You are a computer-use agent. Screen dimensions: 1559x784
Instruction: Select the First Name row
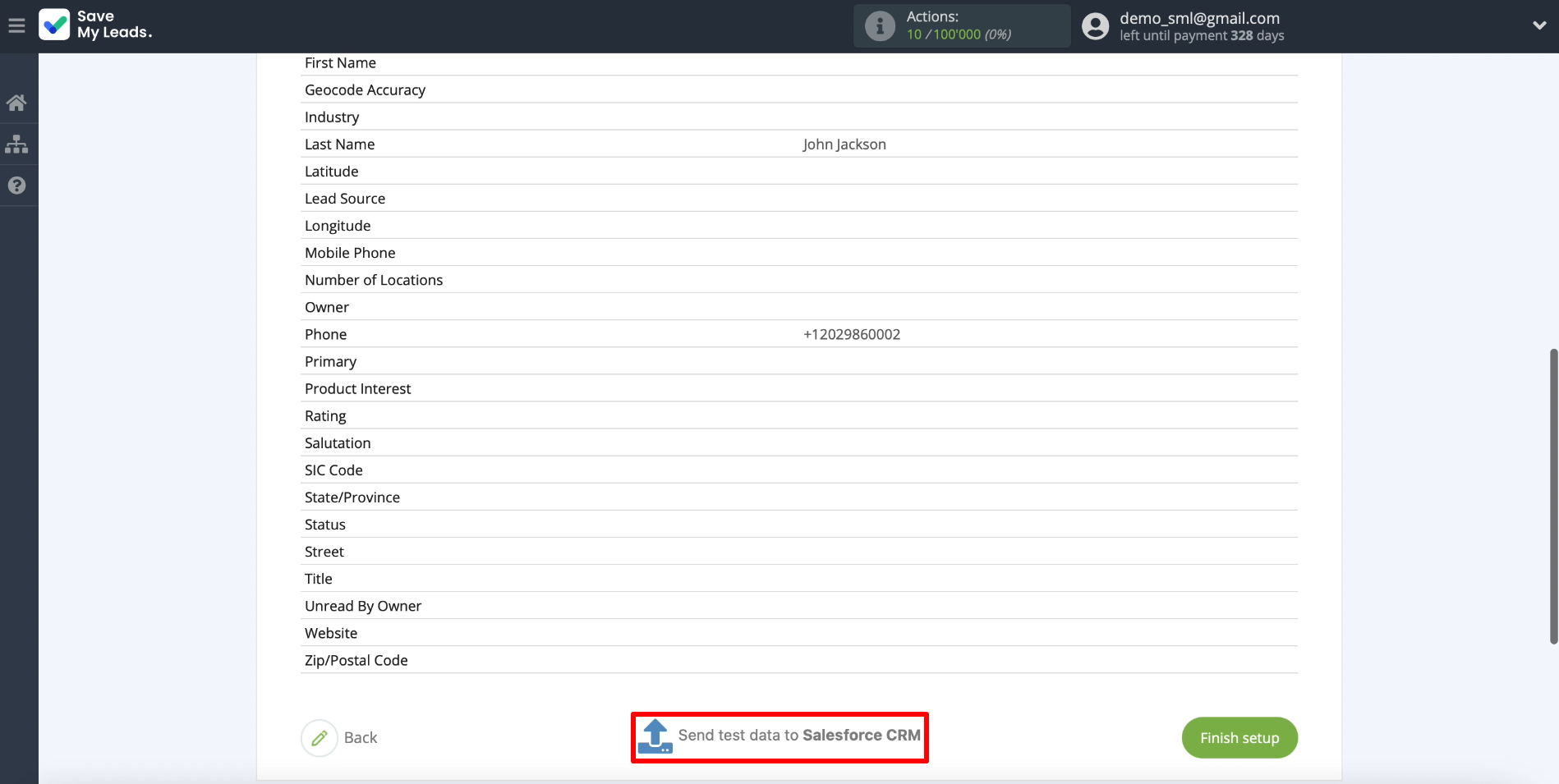coord(799,63)
